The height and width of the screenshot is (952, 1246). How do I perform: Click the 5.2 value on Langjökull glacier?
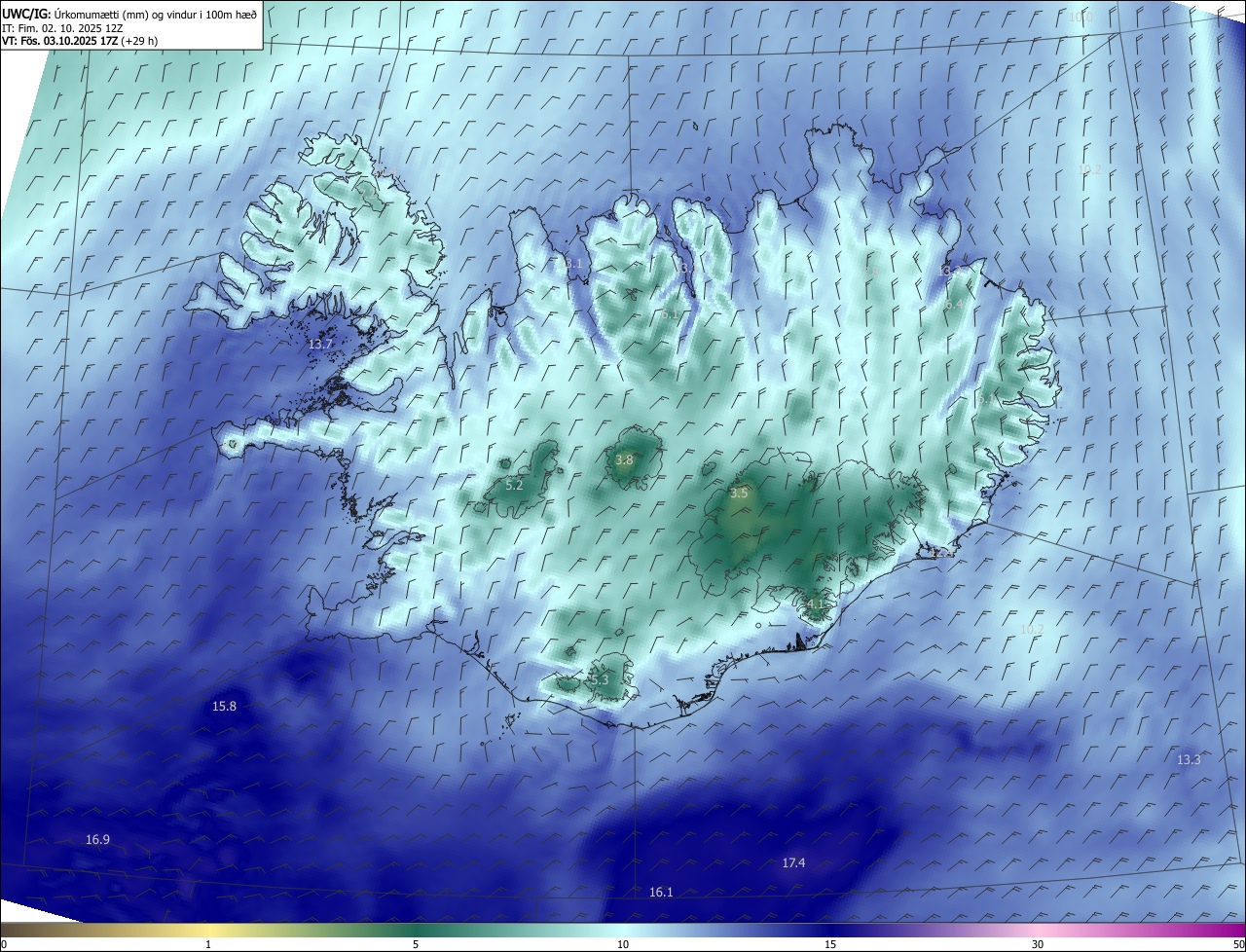514,485
